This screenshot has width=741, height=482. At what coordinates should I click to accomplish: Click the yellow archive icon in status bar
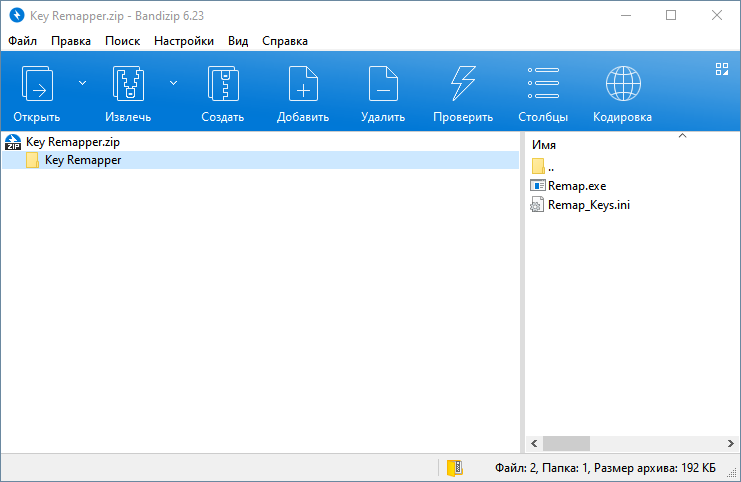pos(455,467)
